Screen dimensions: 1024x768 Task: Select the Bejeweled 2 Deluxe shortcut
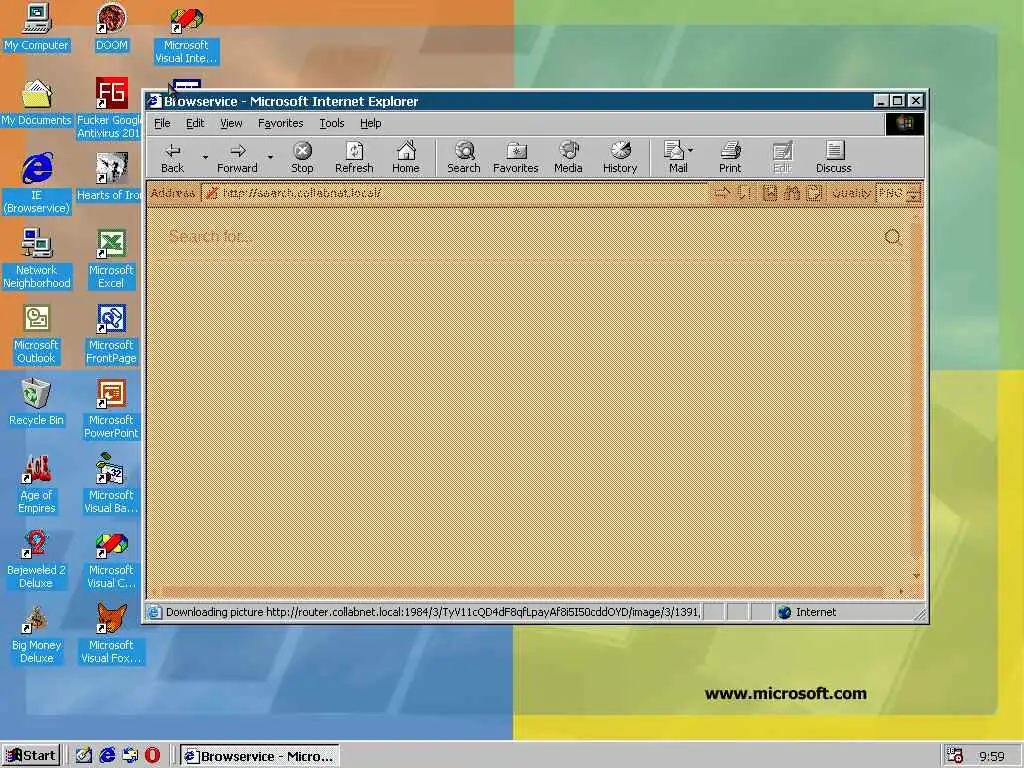pyautogui.click(x=37, y=559)
